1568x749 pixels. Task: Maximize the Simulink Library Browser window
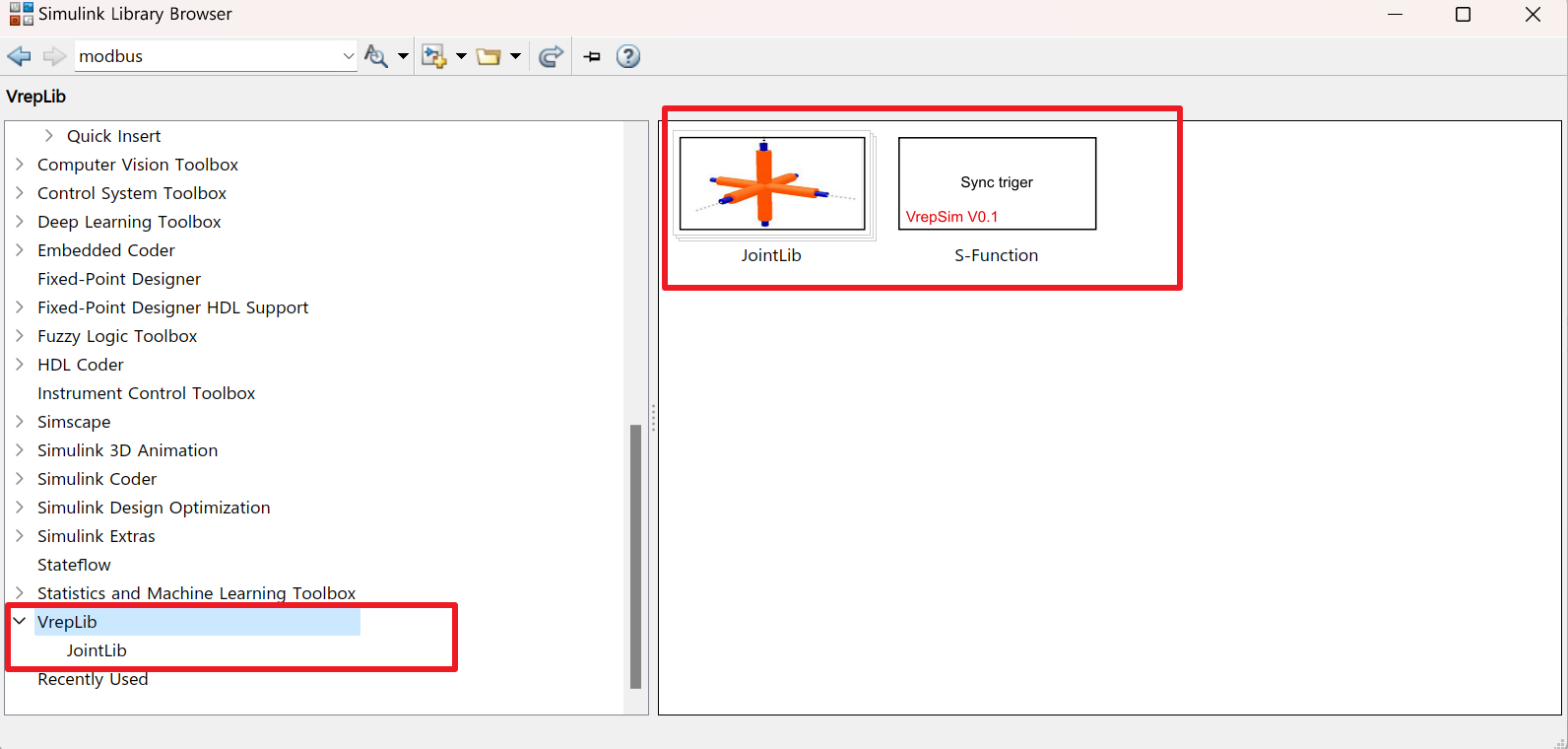tap(1463, 14)
